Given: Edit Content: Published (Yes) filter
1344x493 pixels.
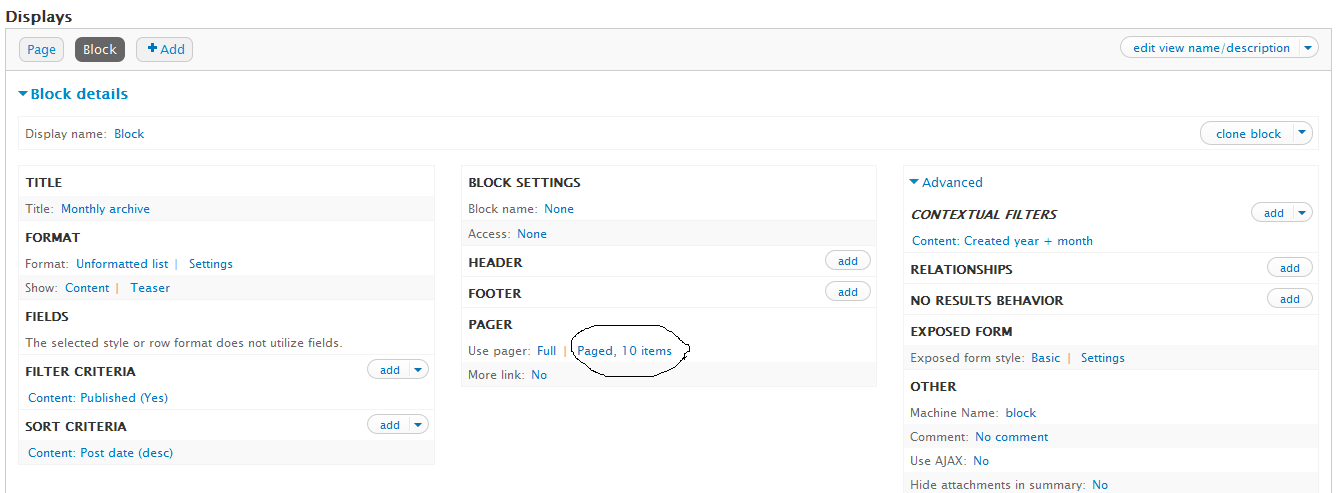Looking at the screenshot, I should pyautogui.click(x=98, y=398).
